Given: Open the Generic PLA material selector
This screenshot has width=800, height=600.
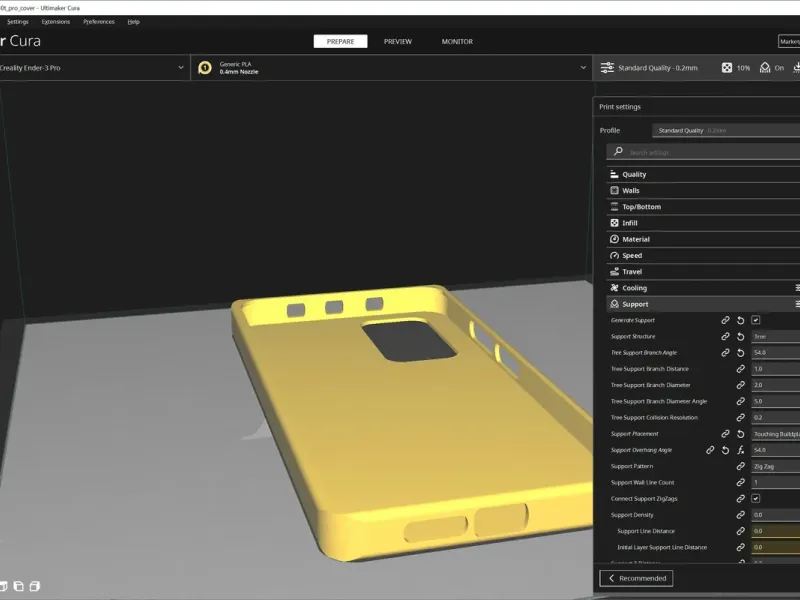Looking at the screenshot, I should (391, 68).
